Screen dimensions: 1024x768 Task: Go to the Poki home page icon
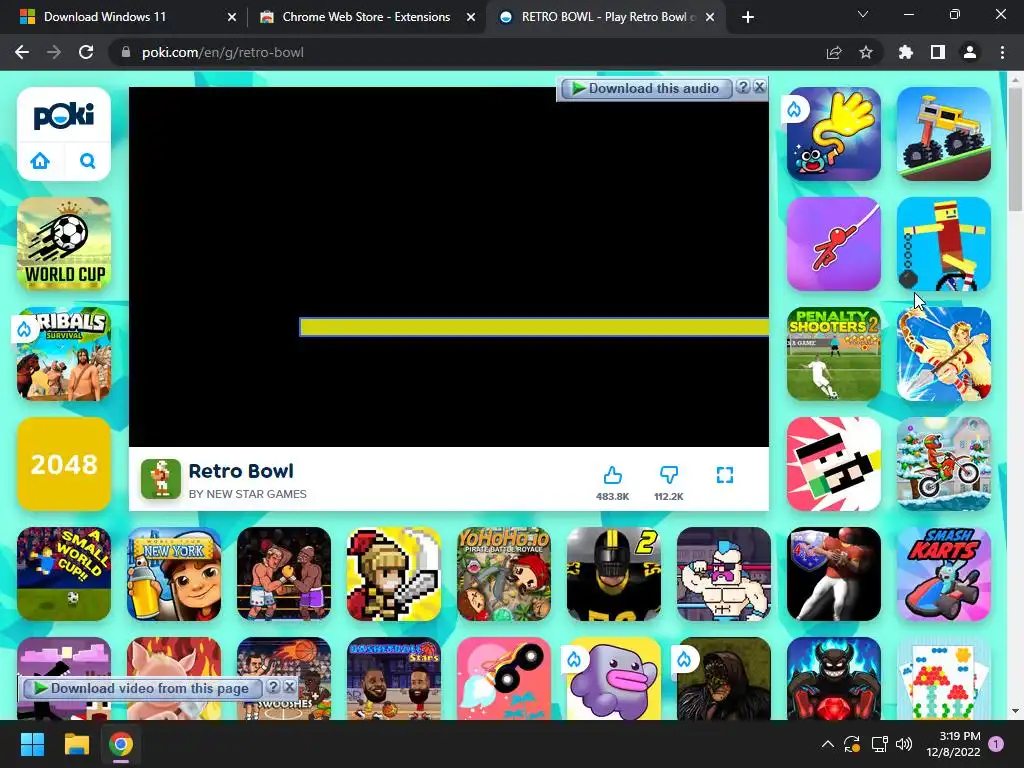coord(40,161)
